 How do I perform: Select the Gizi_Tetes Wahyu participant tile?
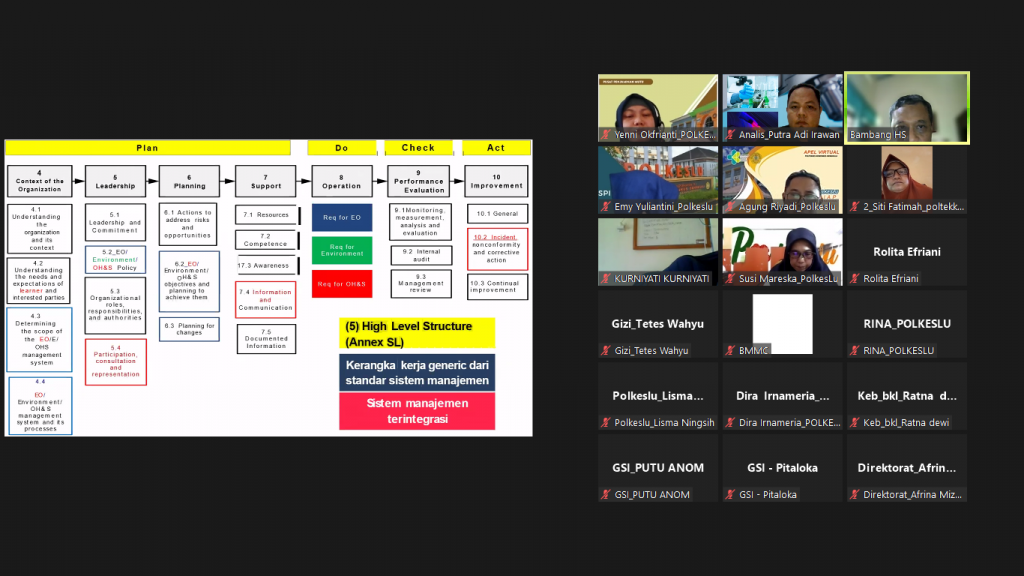(658, 324)
